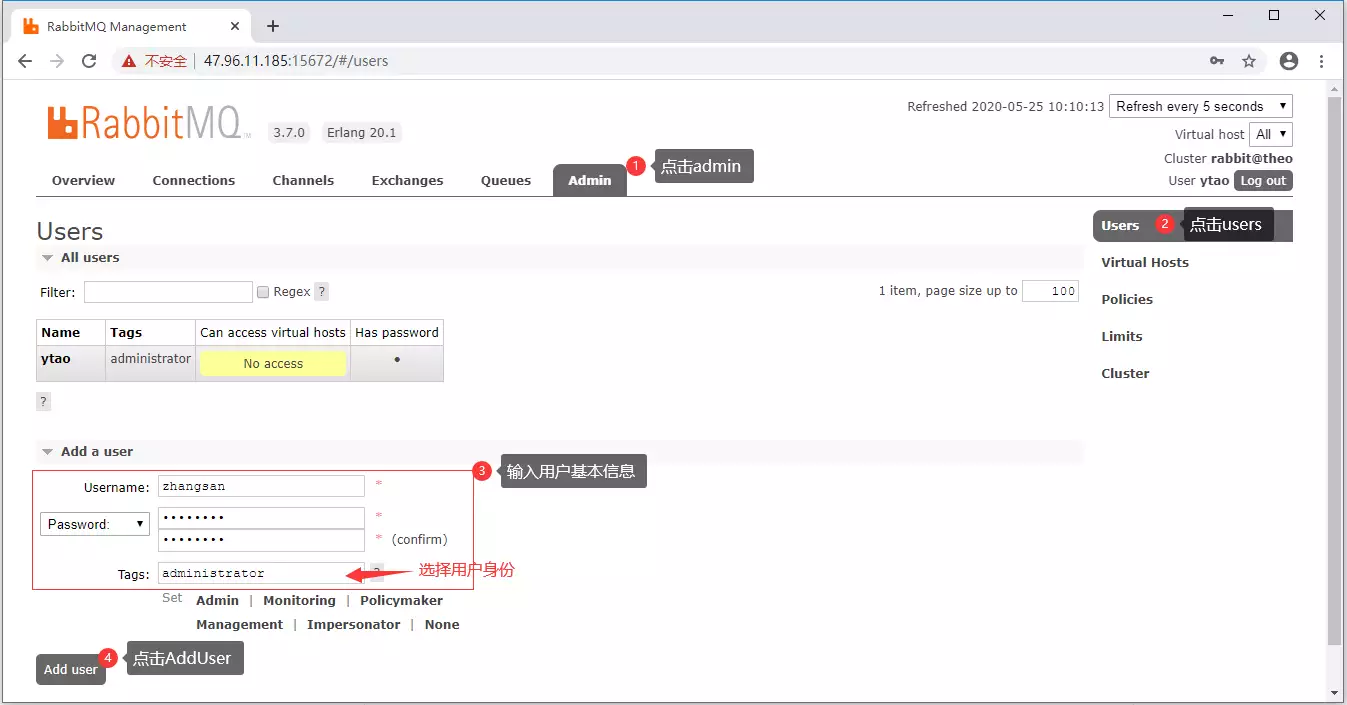The height and width of the screenshot is (705, 1347).
Task: Set tag to Policymaker
Action: [x=401, y=601]
